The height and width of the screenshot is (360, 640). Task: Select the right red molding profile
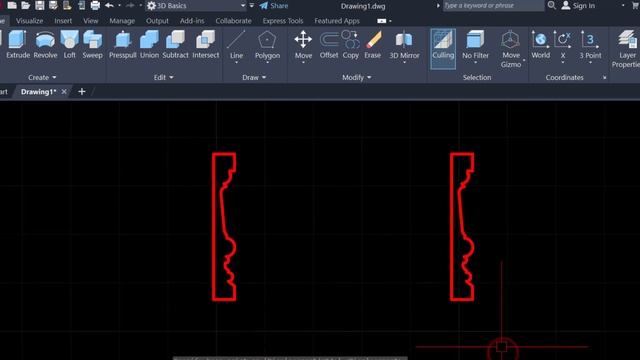point(462,227)
